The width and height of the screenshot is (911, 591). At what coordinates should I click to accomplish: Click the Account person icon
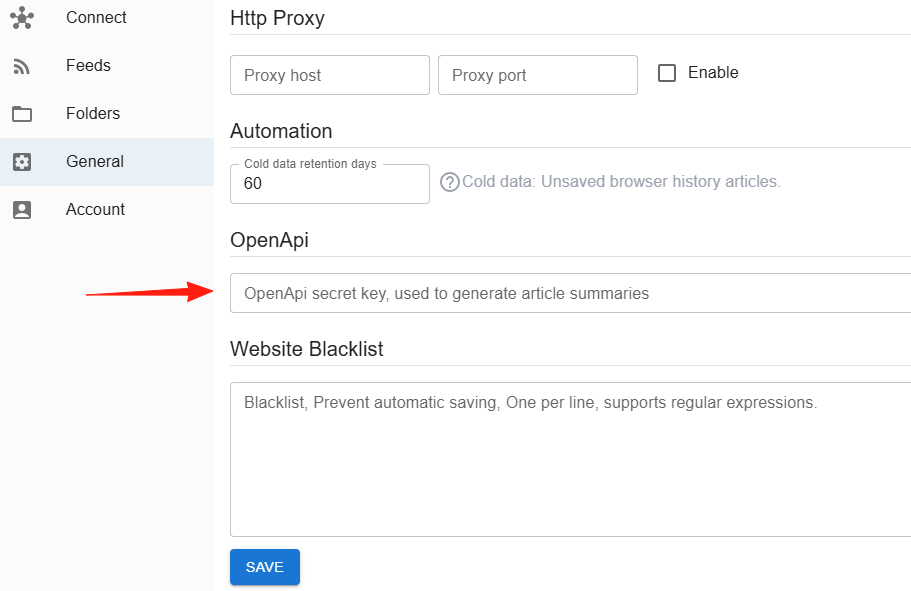(22, 210)
